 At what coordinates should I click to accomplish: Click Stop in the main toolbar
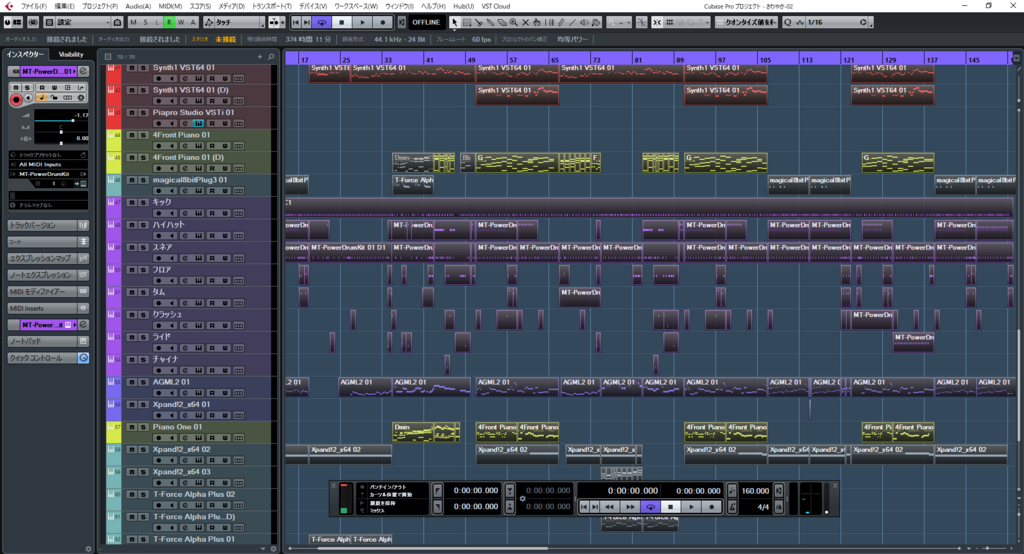(x=342, y=22)
